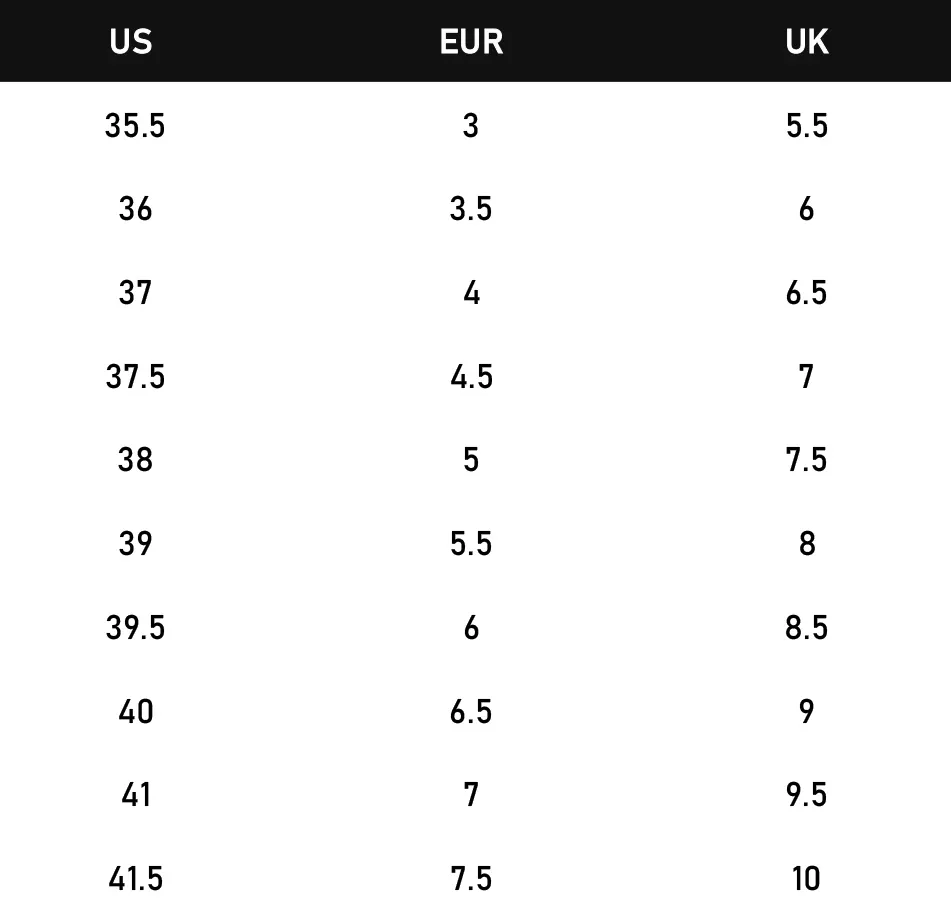Choose 5.5 in the EUR column

point(471,544)
